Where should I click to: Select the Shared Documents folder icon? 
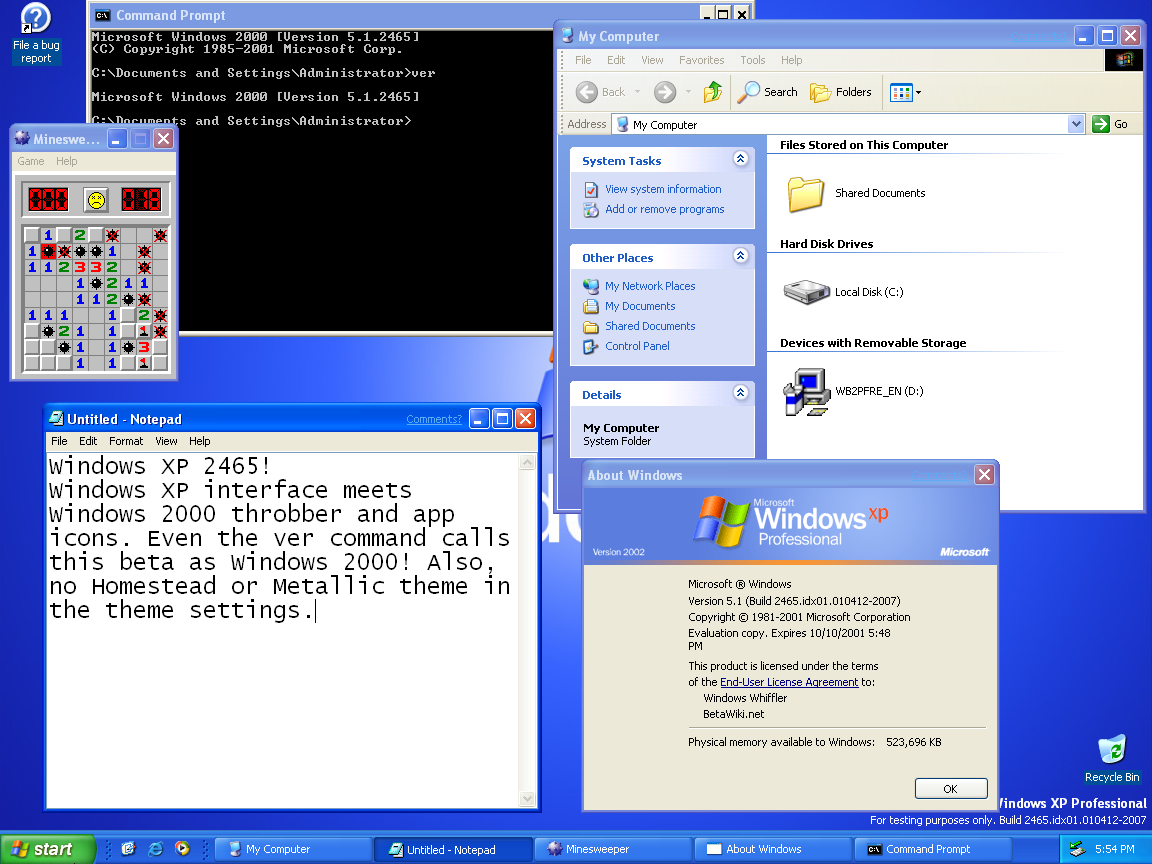point(806,193)
